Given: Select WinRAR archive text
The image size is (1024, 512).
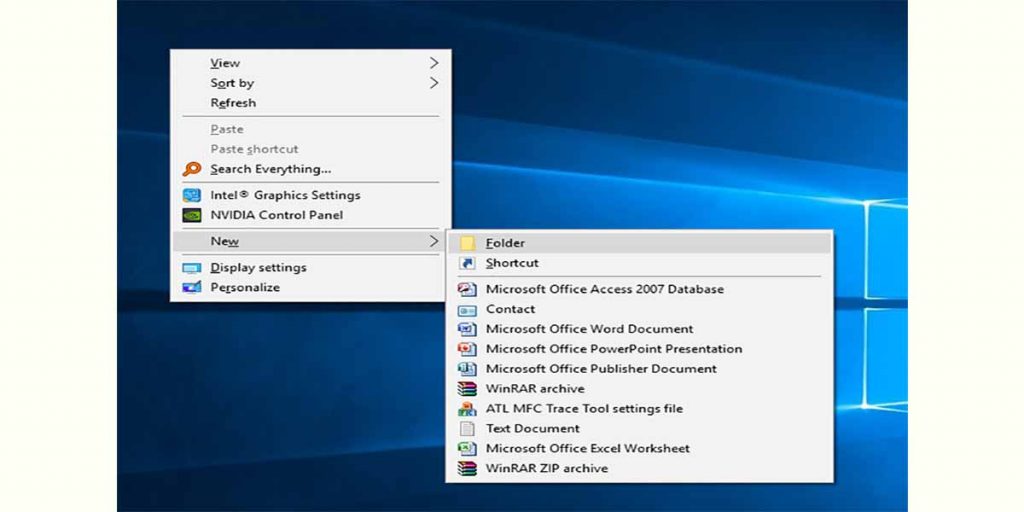Looking at the screenshot, I should click(x=535, y=389).
